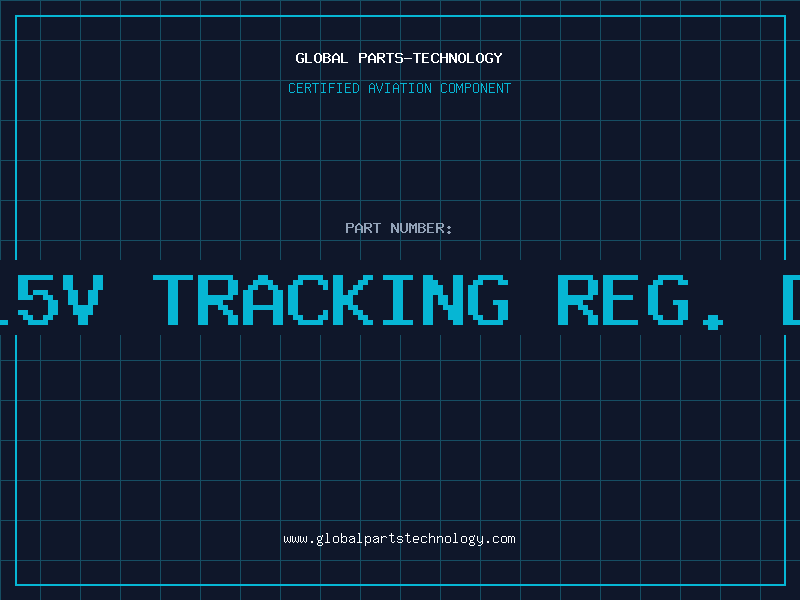The height and width of the screenshot is (600, 800).
Task: Click the word NUMBER: in the label
Action: [x=421, y=228]
